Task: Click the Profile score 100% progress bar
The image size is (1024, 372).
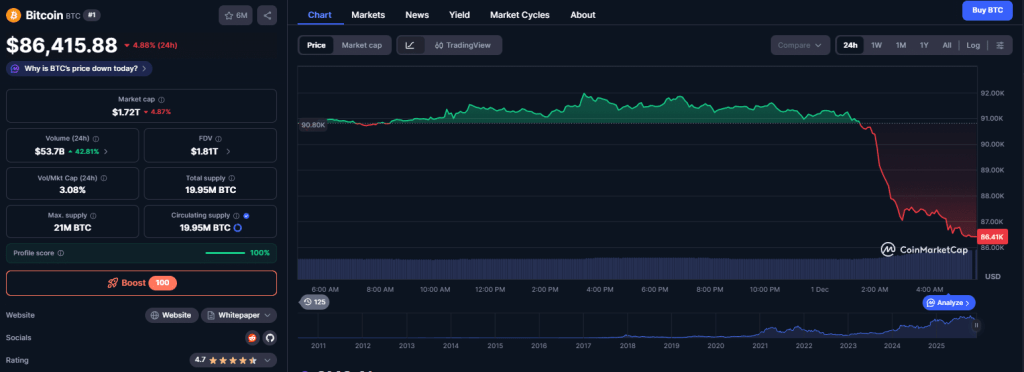Action: coord(225,253)
